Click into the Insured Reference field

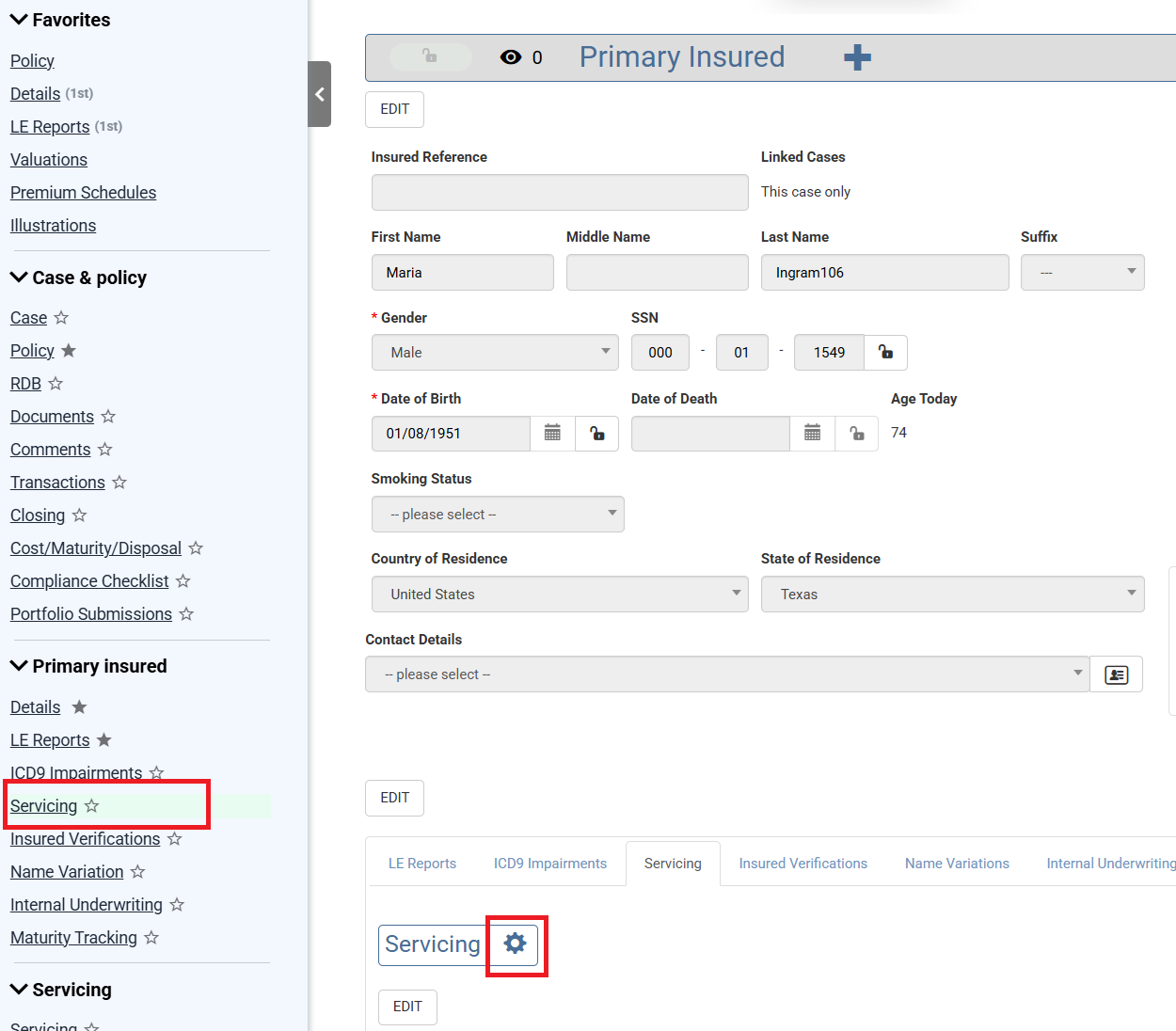tap(559, 192)
